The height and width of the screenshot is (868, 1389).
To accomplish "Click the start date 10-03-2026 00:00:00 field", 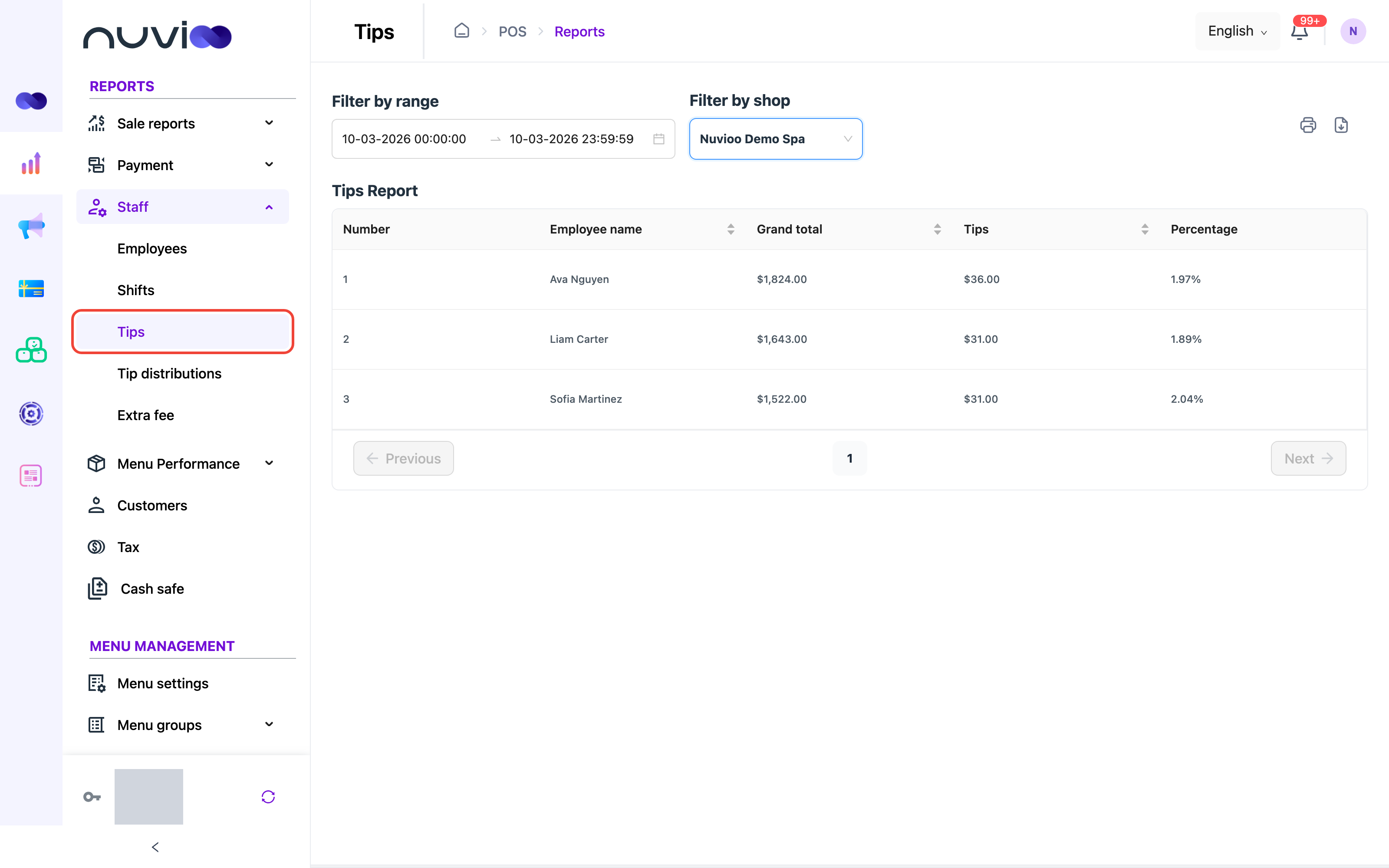I will 404,139.
